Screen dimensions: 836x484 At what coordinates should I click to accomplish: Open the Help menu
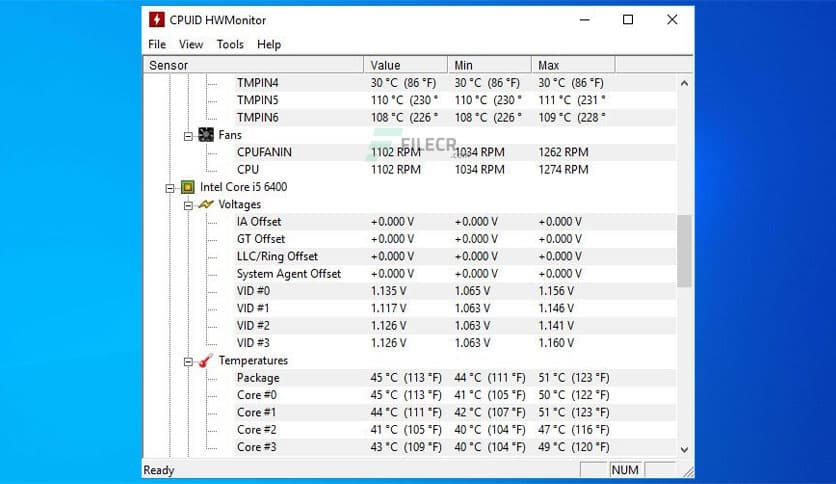click(x=269, y=44)
